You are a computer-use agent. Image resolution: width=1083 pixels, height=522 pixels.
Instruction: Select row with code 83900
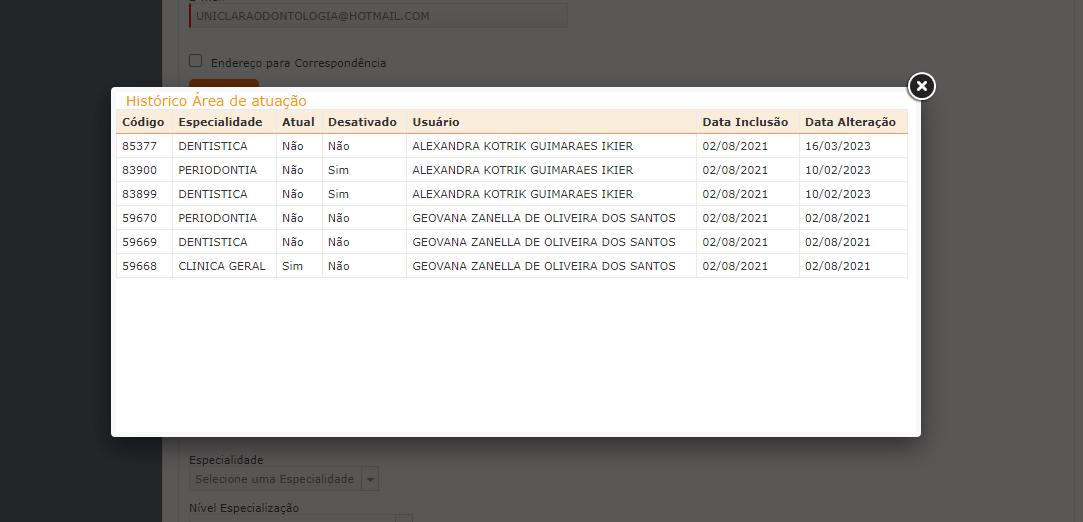click(x=140, y=170)
